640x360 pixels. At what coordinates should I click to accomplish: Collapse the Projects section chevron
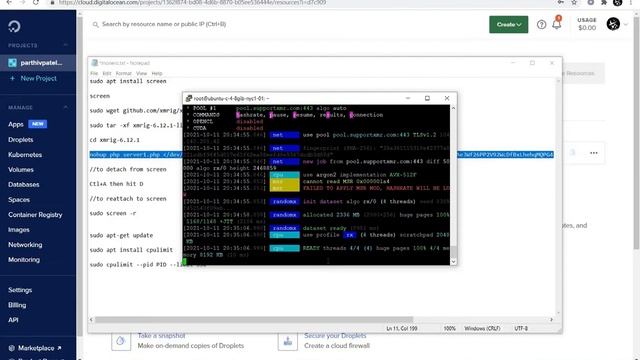tap(66, 45)
